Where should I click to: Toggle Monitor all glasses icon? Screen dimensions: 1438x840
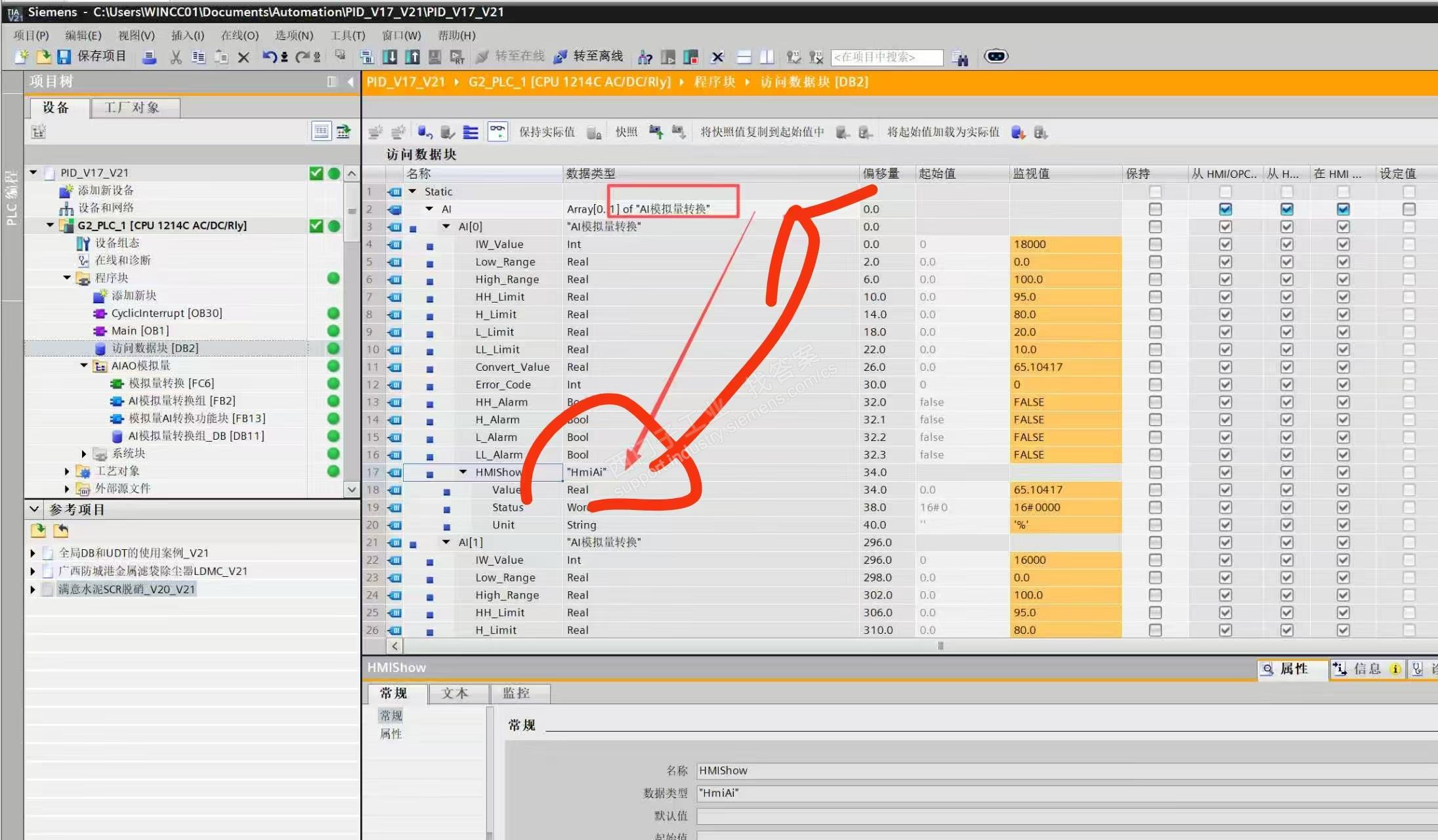click(x=497, y=132)
